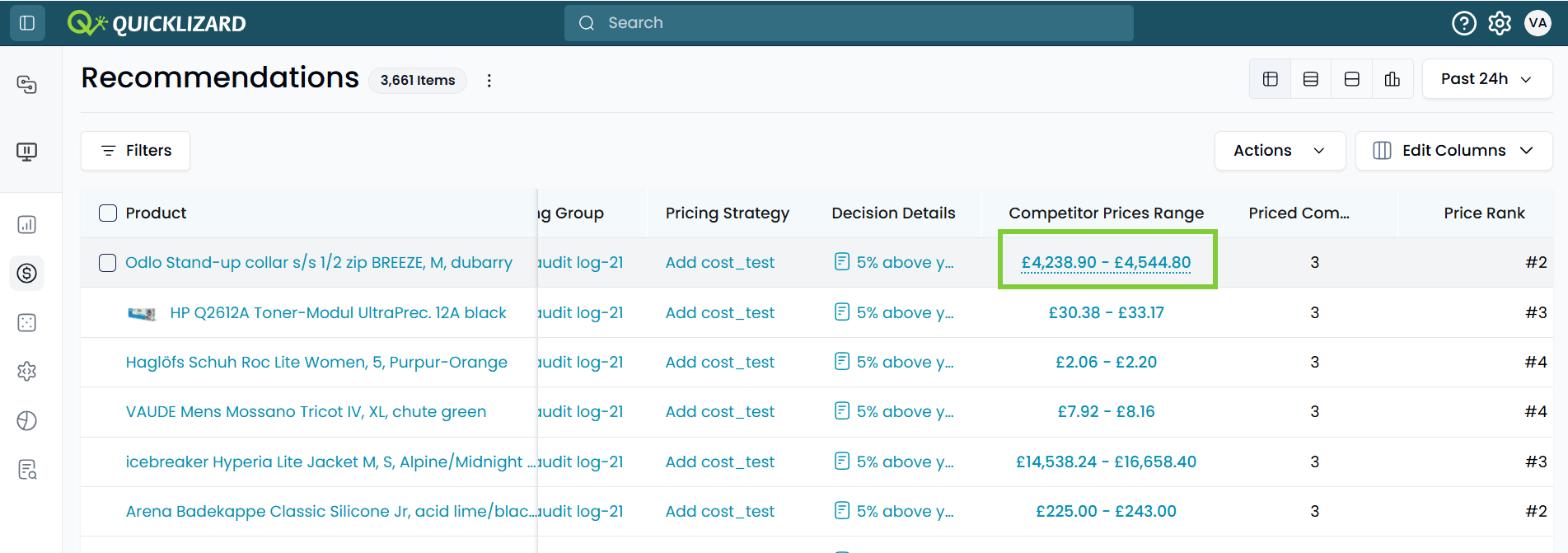Image resolution: width=1568 pixels, height=553 pixels.
Task: Open Odlo Stand-up collar product link
Action: coord(319,263)
